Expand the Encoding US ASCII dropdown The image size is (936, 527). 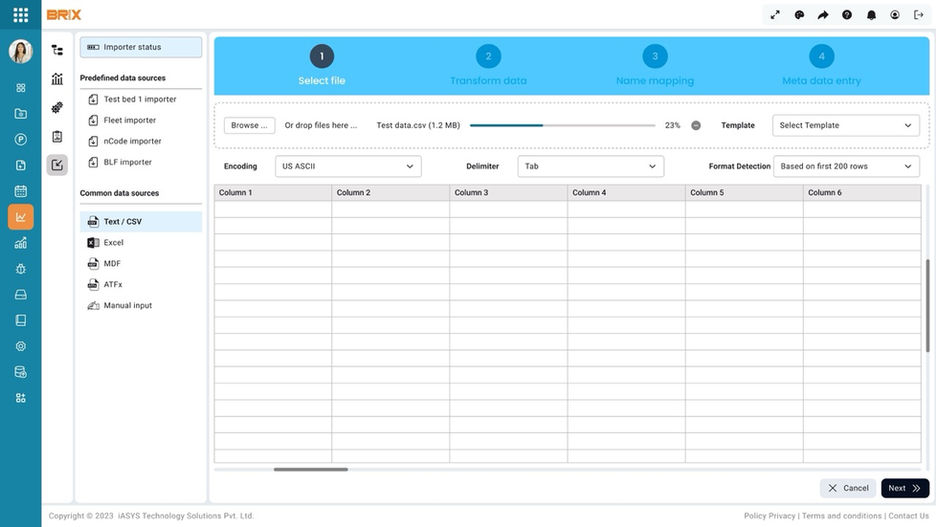click(348, 167)
